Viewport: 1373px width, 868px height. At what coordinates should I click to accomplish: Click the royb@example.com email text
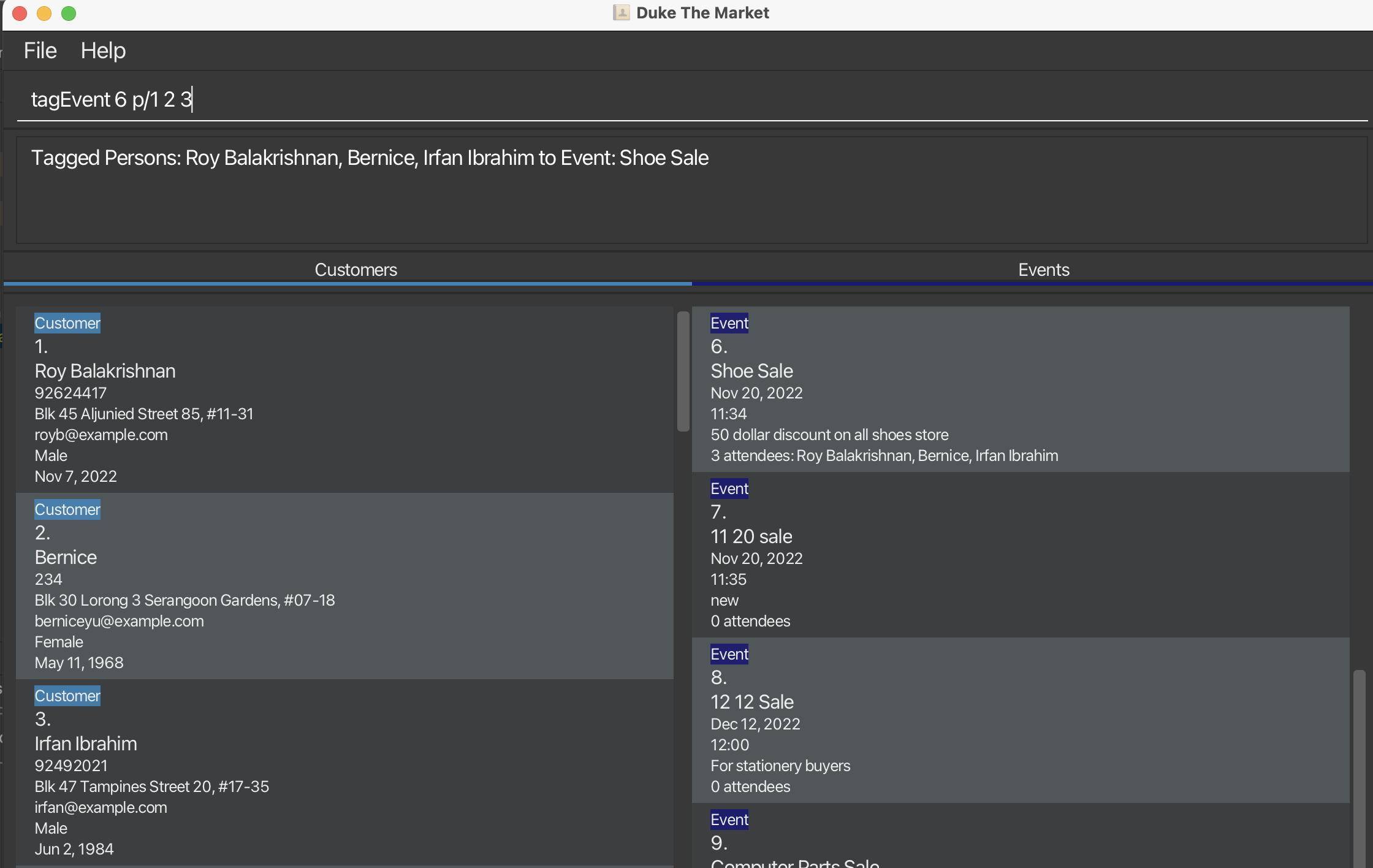tap(101, 435)
